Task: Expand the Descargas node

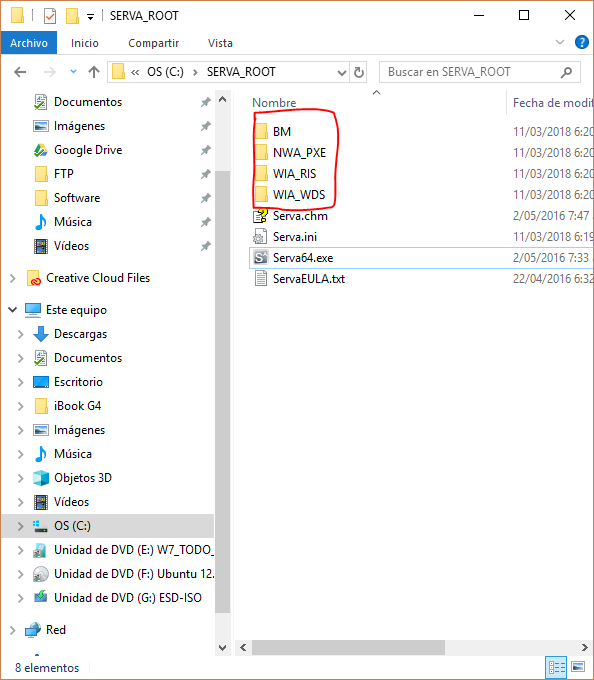Action: (20, 334)
